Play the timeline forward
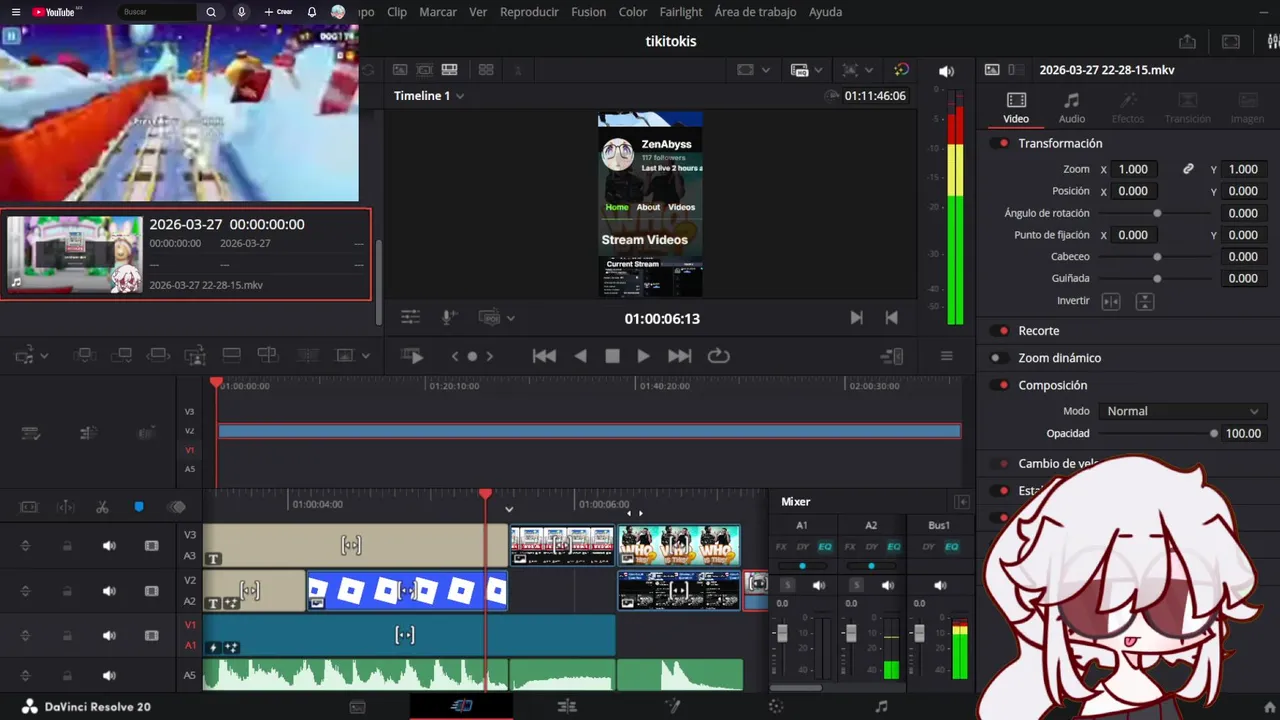This screenshot has height=720, width=1280. coord(644,356)
